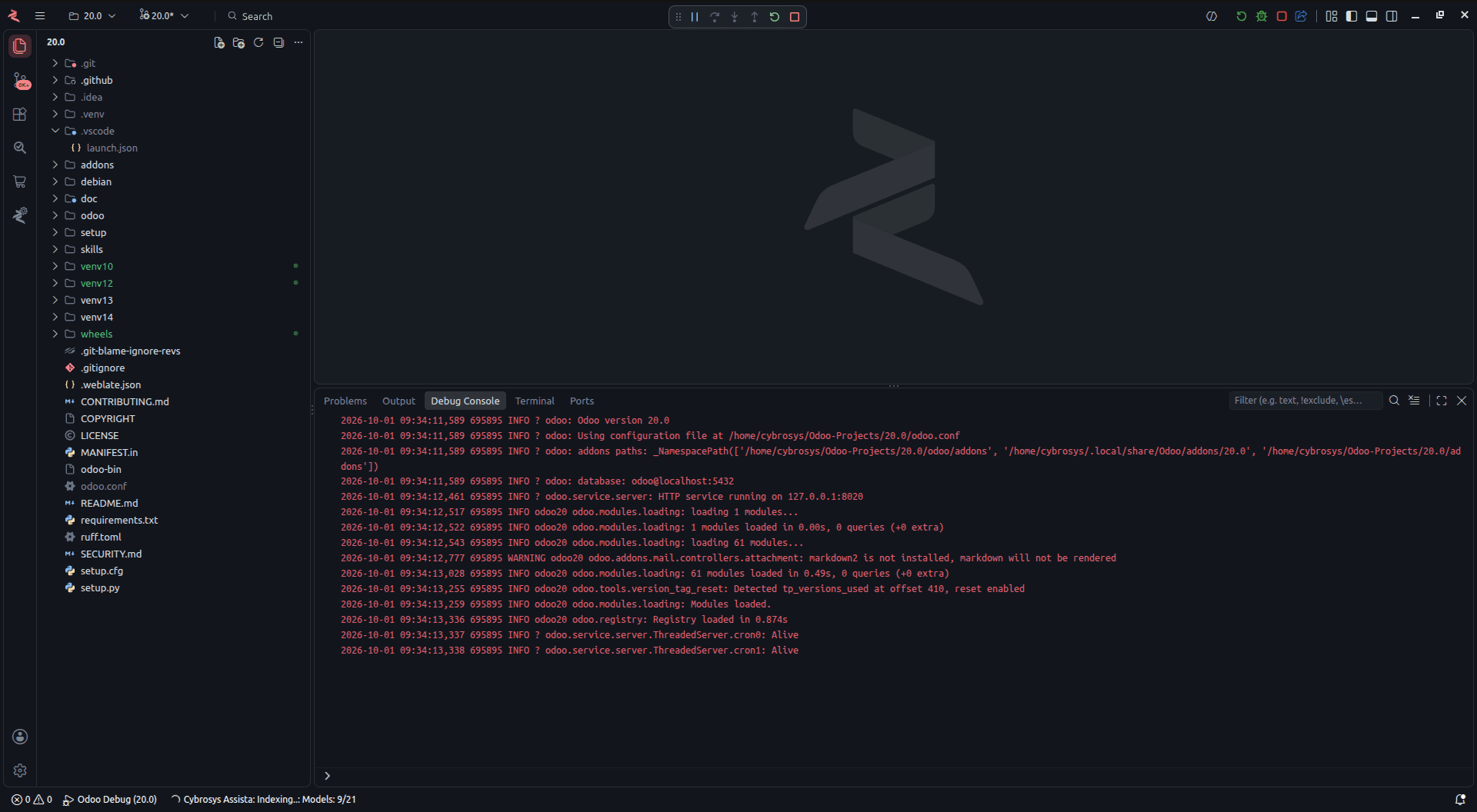Open explorer more actions menu
The height and width of the screenshot is (812, 1477).
pyautogui.click(x=298, y=43)
